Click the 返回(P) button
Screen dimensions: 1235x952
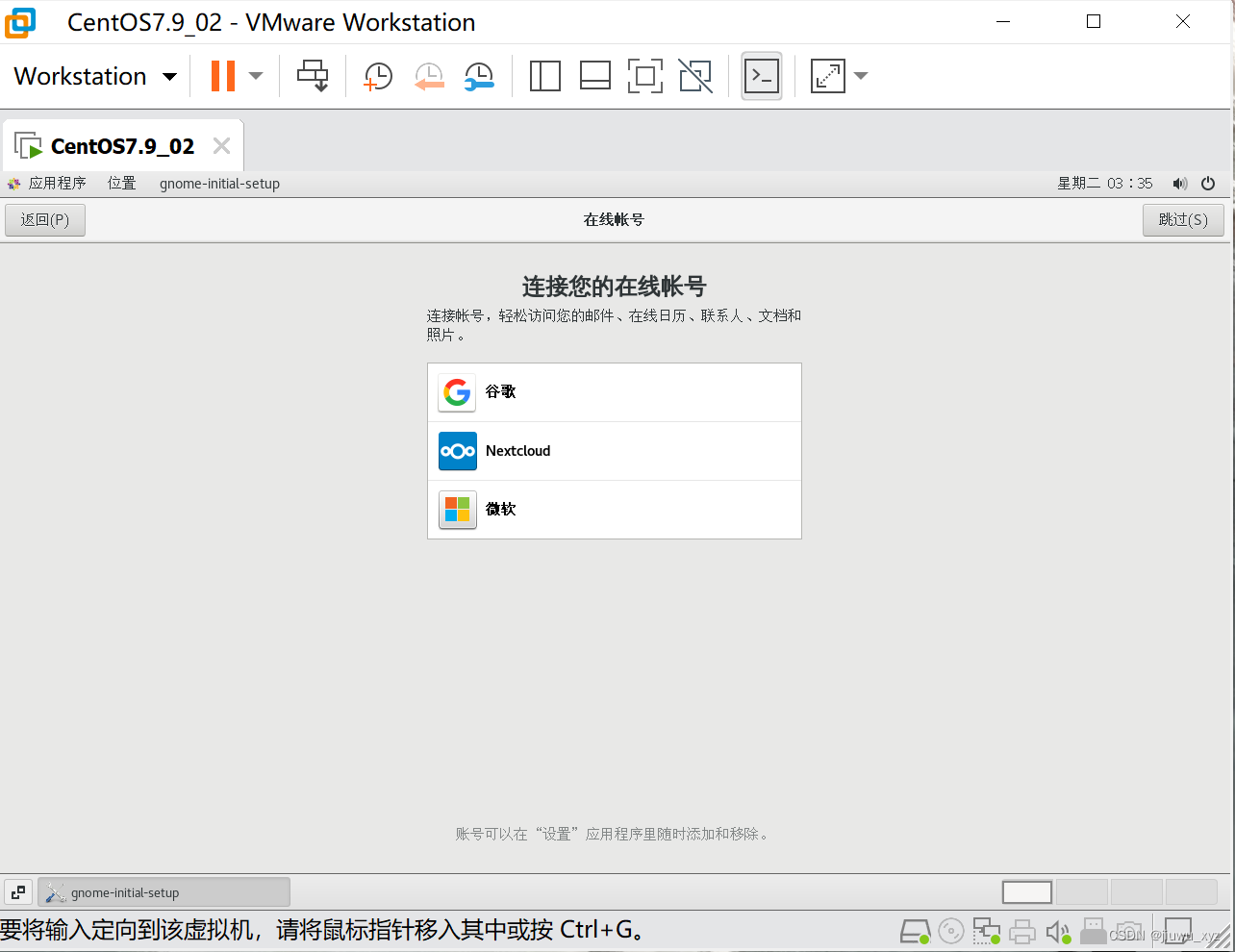45,220
